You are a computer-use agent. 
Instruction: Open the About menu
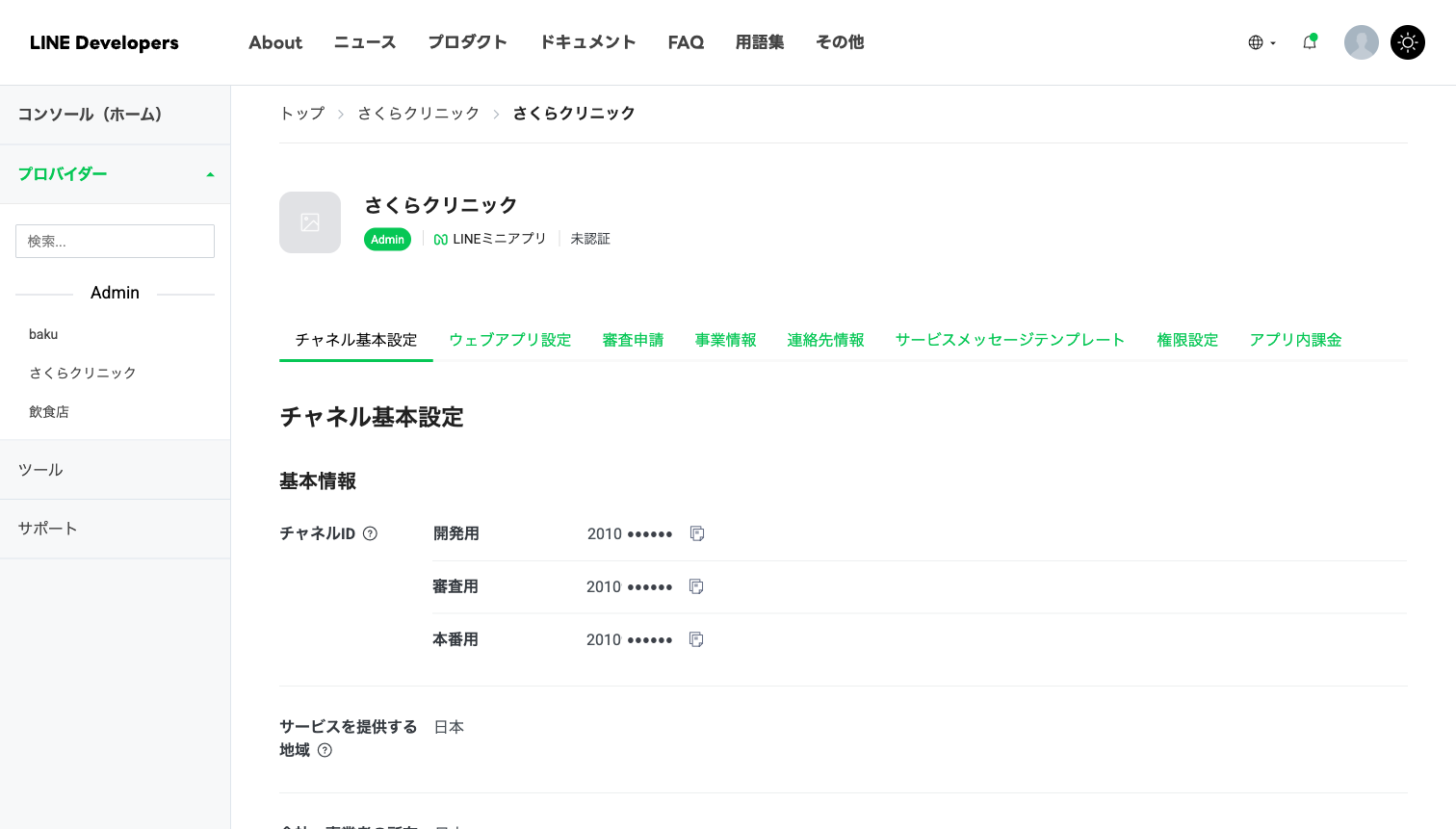point(275,42)
